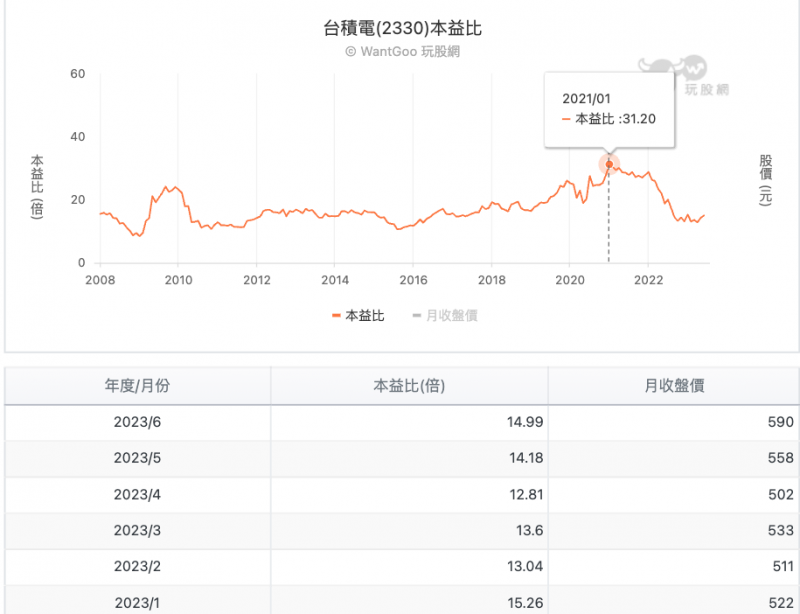
Task: Select the 2023/6 row date cell
Action: (x=137, y=422)
